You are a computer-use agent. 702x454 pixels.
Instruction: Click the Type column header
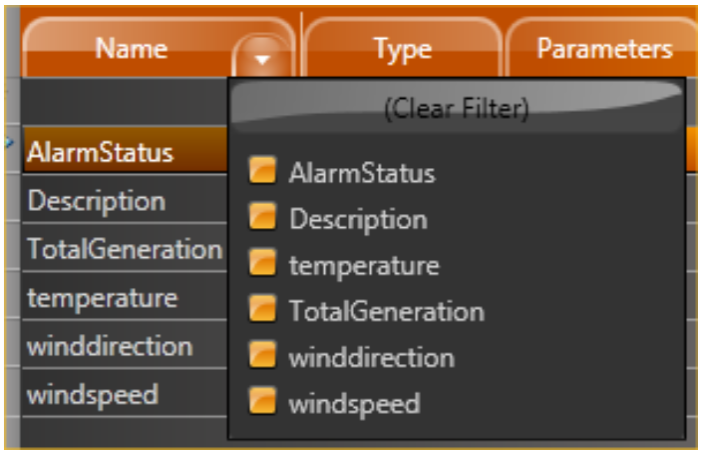tap(402, 48)
